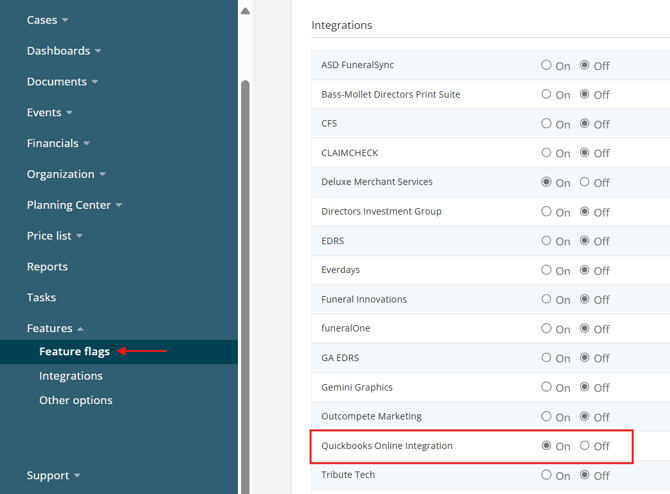Viewport: 670px width, 494px height.
Task: Click Other options under Features
Action: point(75,400)
